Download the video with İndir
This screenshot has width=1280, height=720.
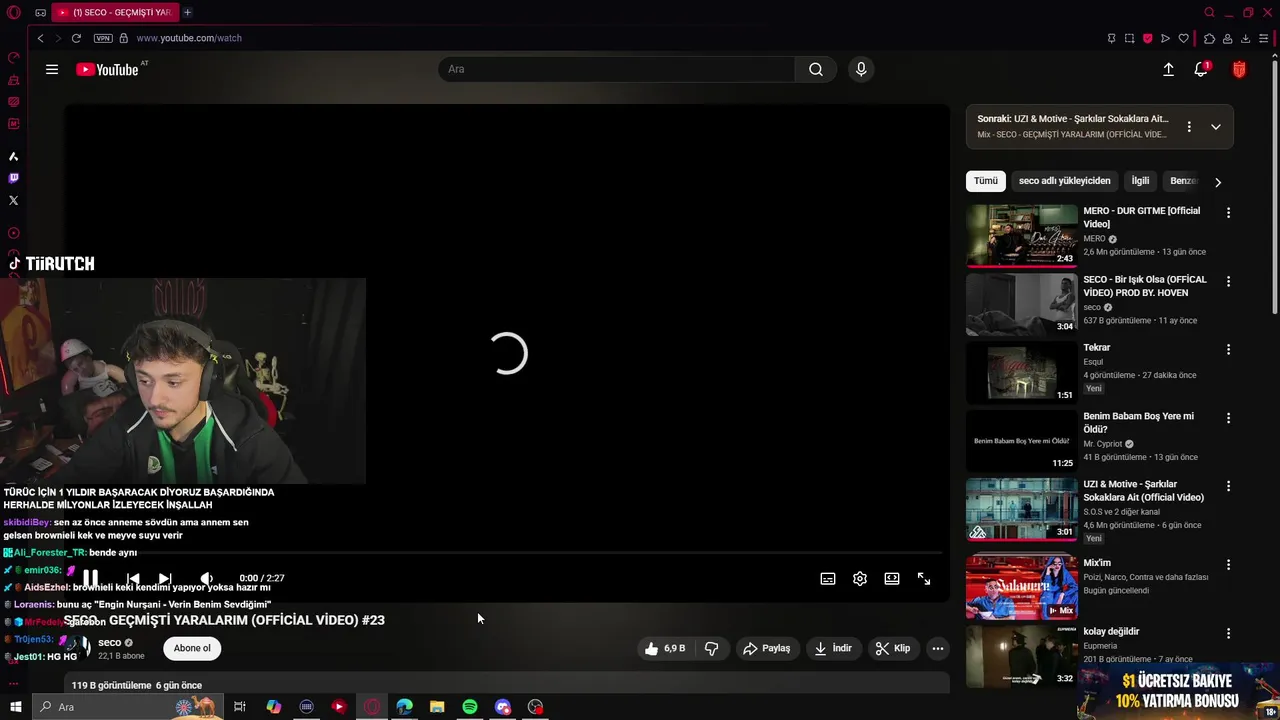click(833, 648)
